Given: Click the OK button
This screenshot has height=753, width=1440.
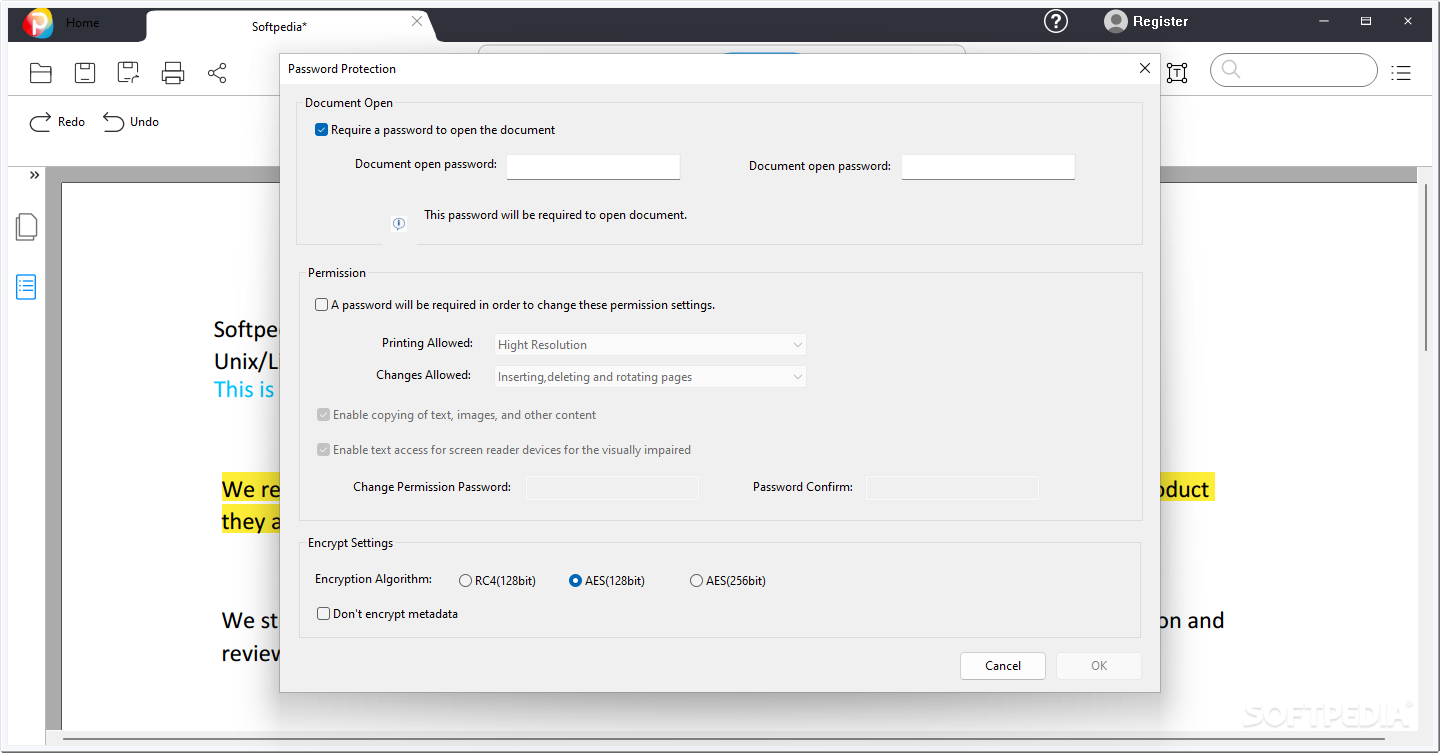Looking at the screenshot, I should click(1099, 666).
